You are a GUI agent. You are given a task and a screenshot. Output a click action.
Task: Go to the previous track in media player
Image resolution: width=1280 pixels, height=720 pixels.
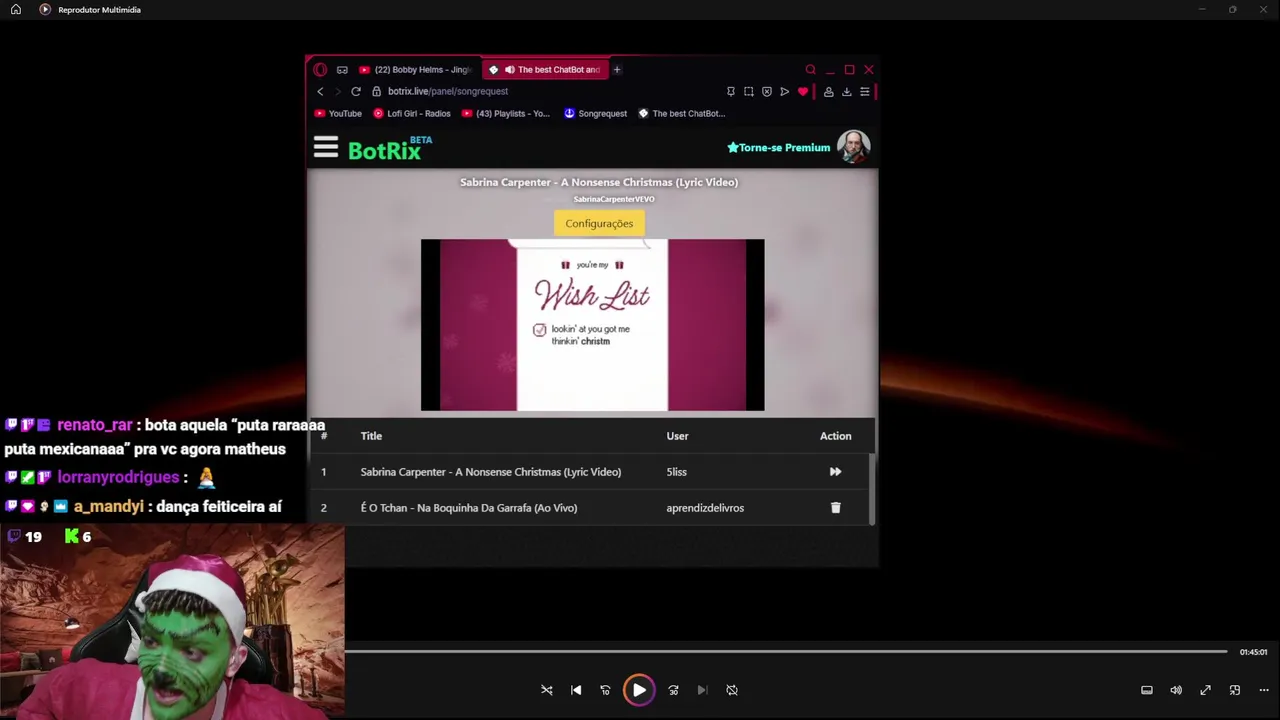[x=576, y=690]
